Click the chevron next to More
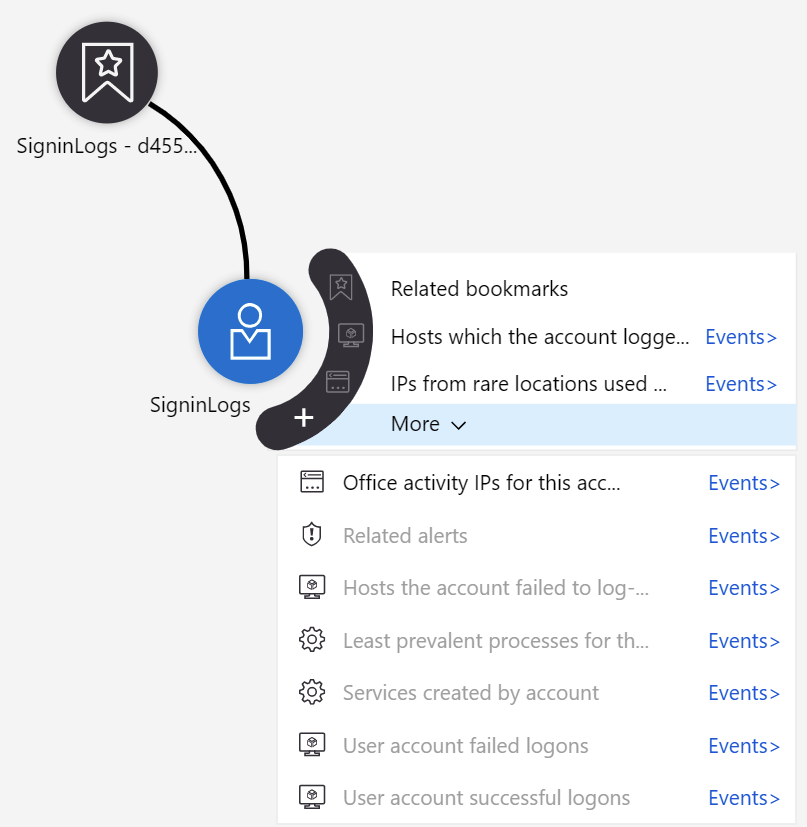 [459, 426]
